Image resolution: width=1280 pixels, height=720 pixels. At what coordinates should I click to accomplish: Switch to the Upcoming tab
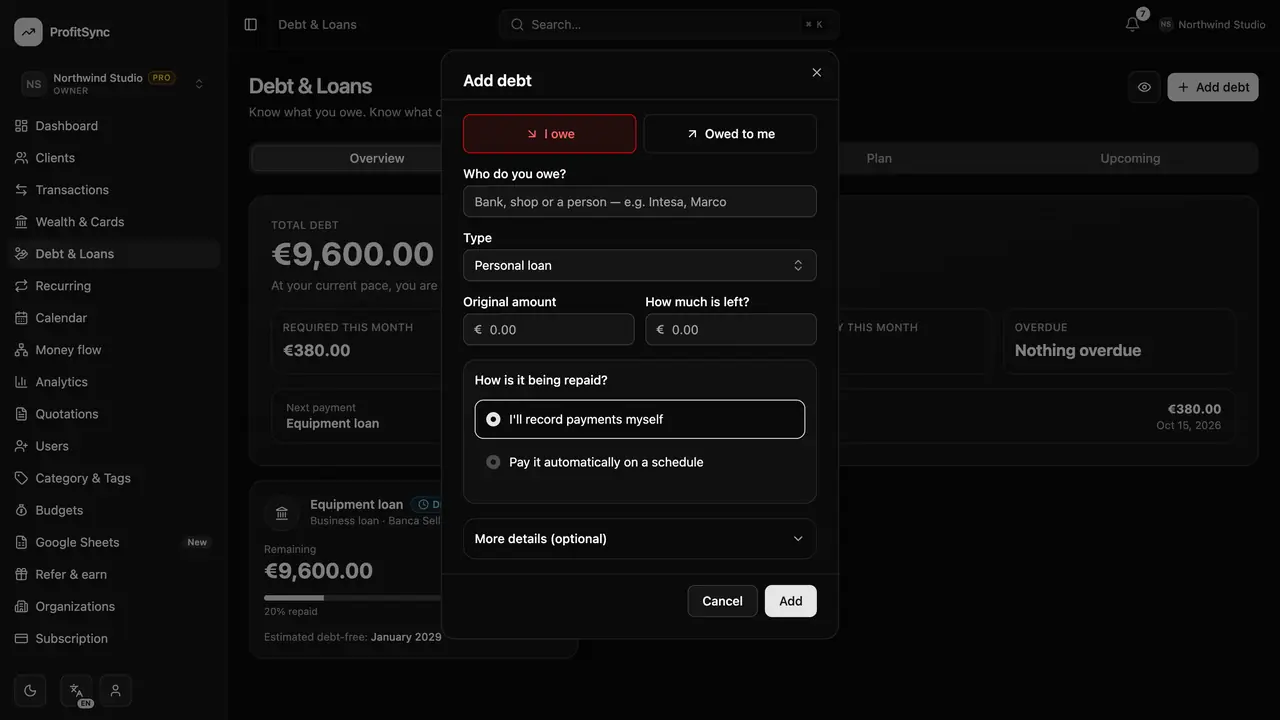[x=1130, y=158]
